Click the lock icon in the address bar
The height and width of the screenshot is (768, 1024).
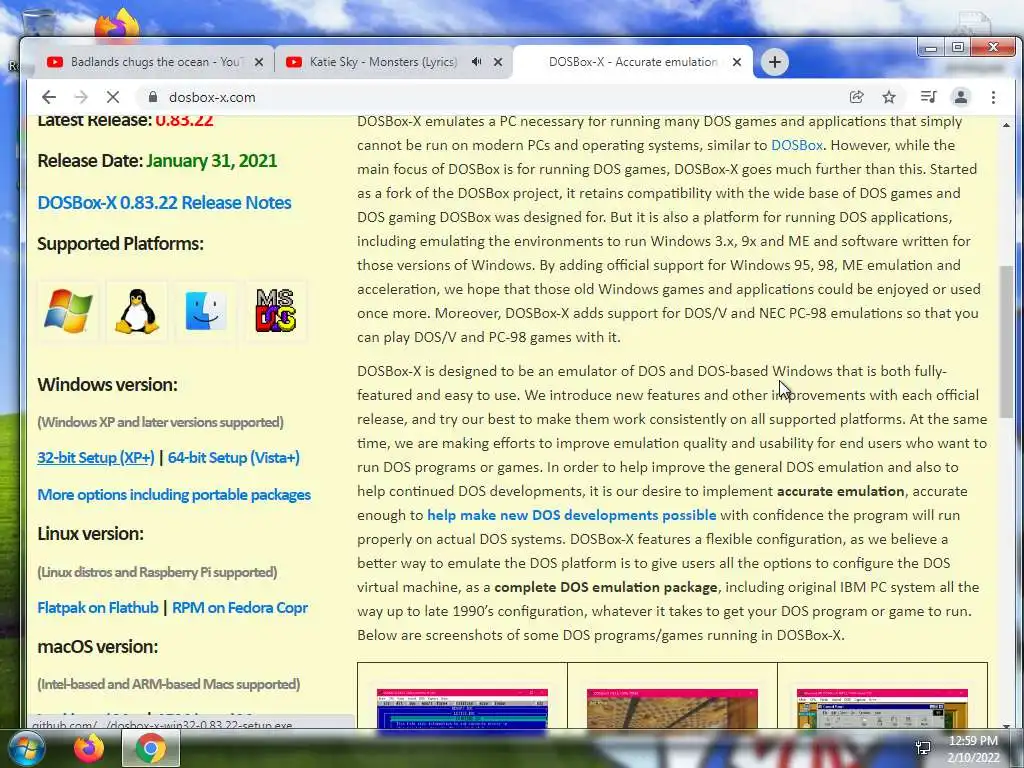153,97
